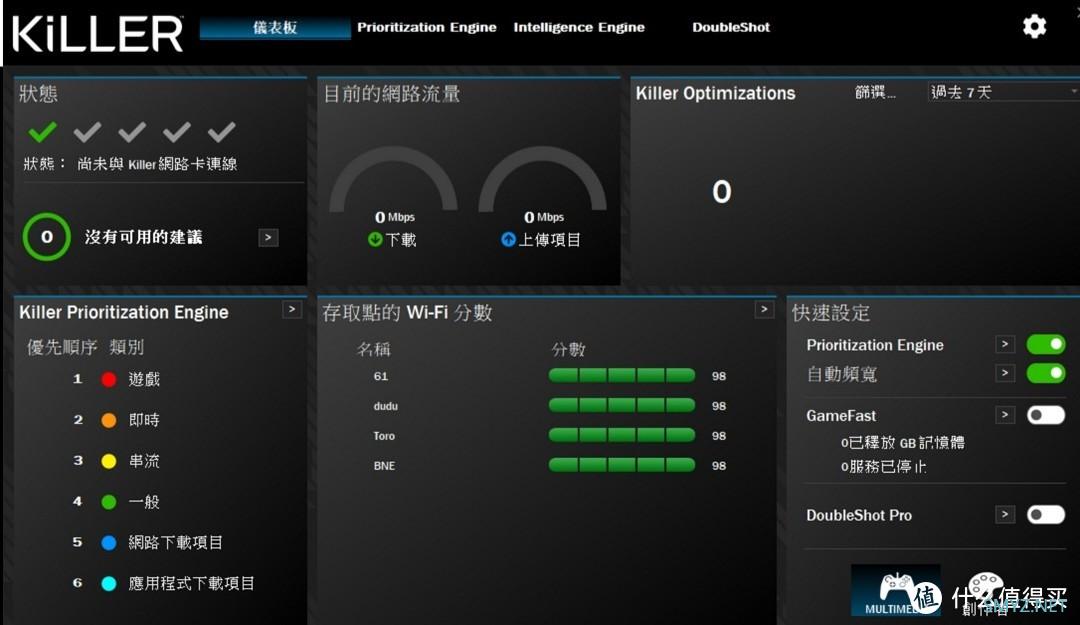1080x625 pixels.
Task: Click the 一般 category label
Action: point(144,502)
